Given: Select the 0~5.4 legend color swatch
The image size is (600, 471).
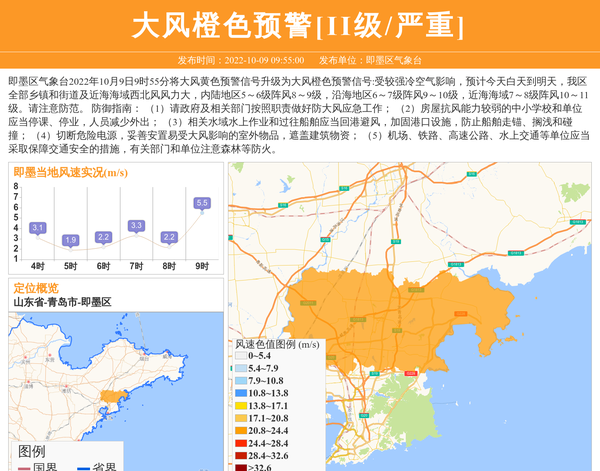Looking at the screenshot, I should [241, 355].
